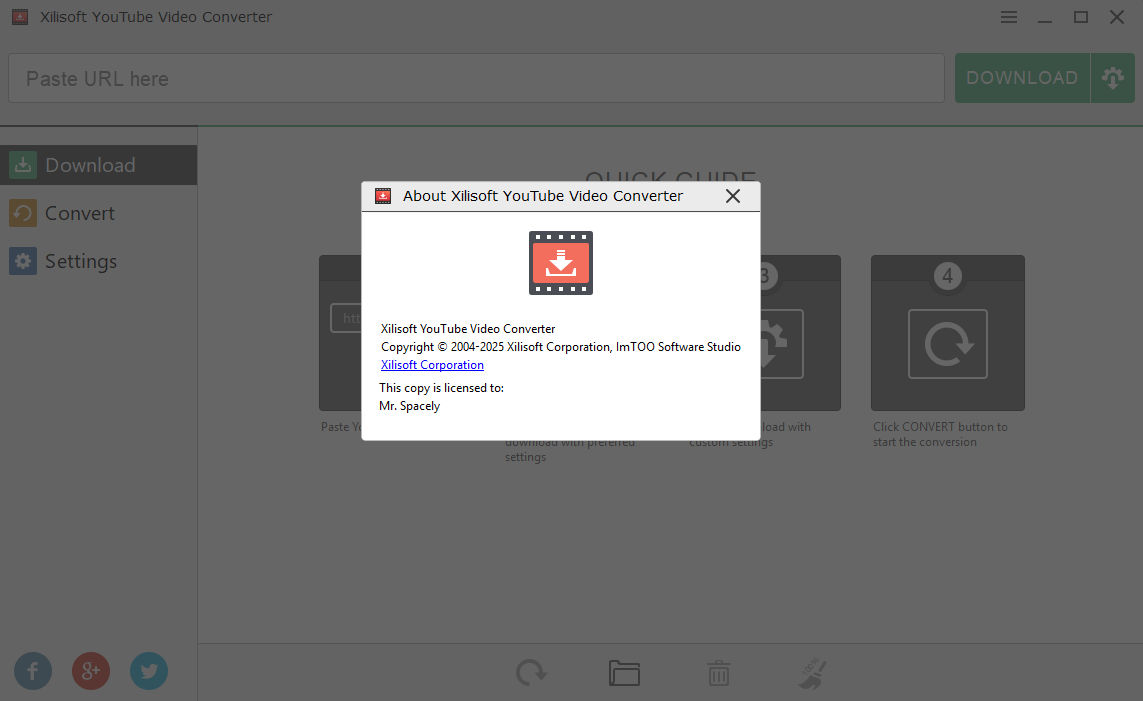Click the Facebook share icon

[33, 671]
